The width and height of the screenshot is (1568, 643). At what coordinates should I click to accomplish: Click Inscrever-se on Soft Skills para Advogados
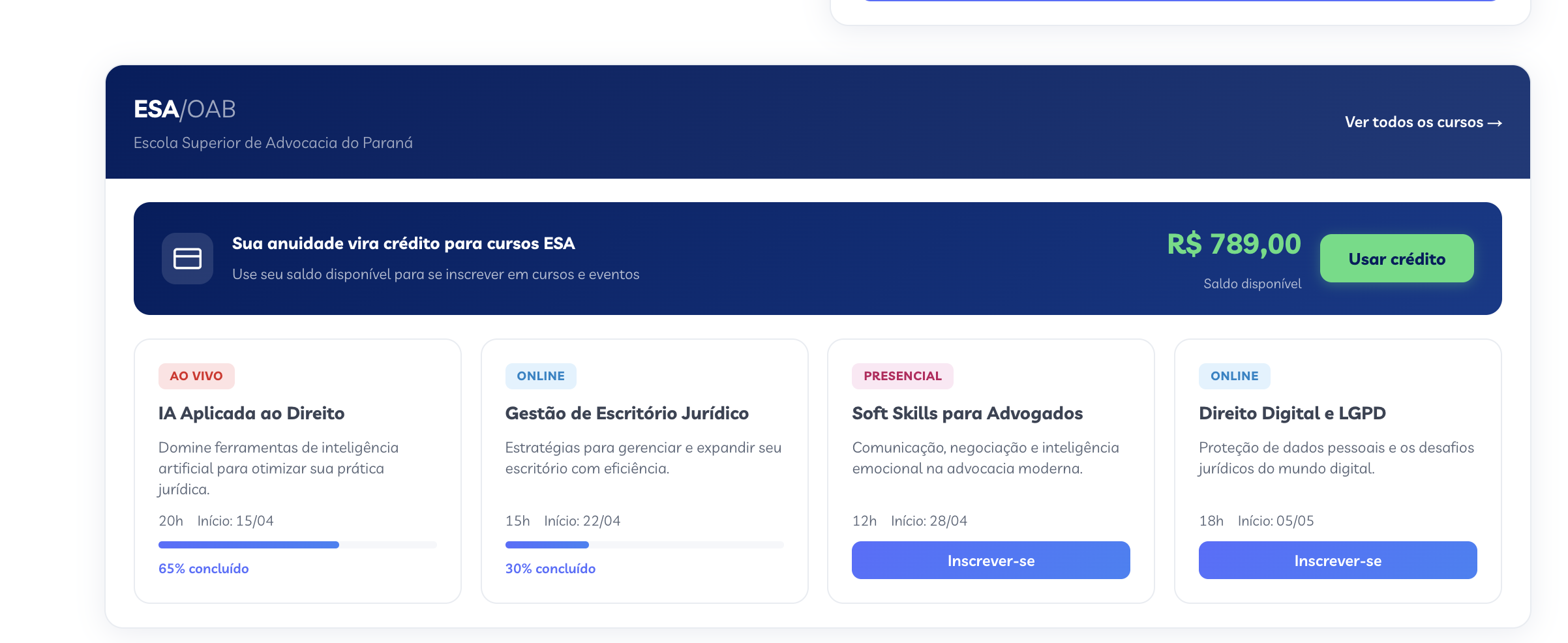click(990, 560)
